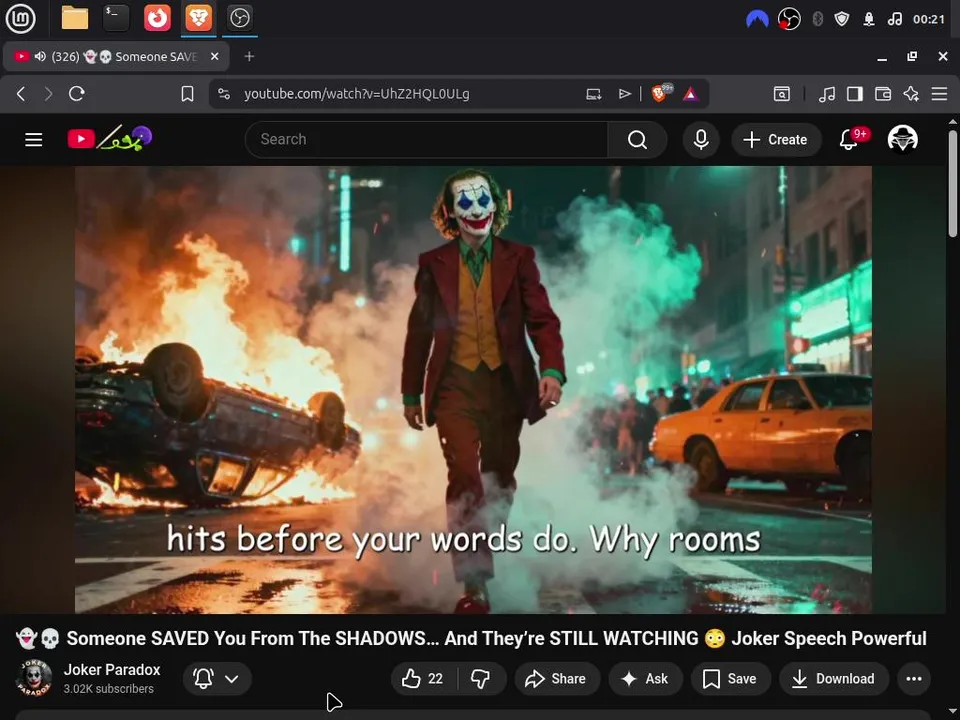Open the Brave main hamburger menu
The height and width of the screenshot is (720, 960).
coord(939,94)
